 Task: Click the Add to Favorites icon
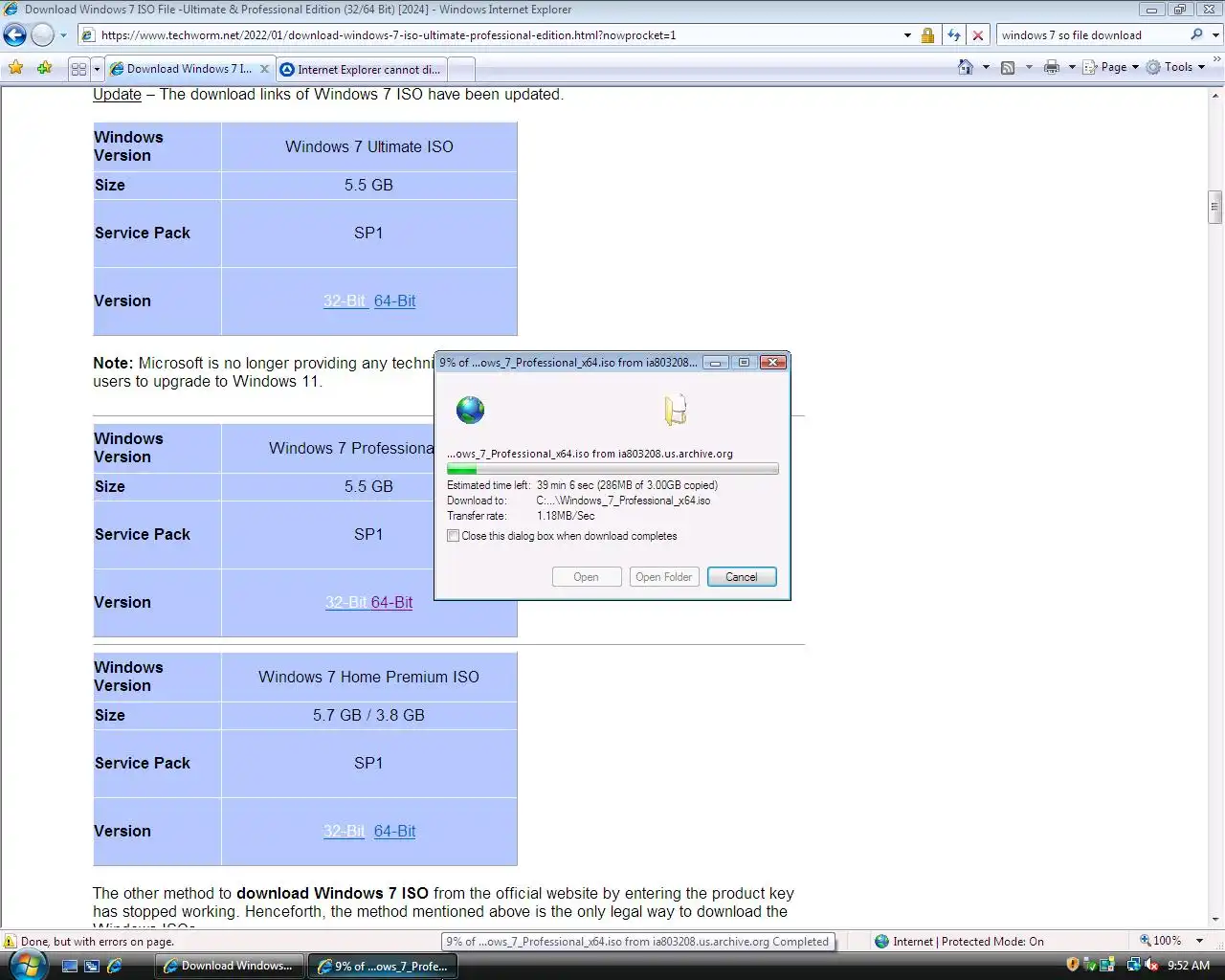click(x=44, y=68)
